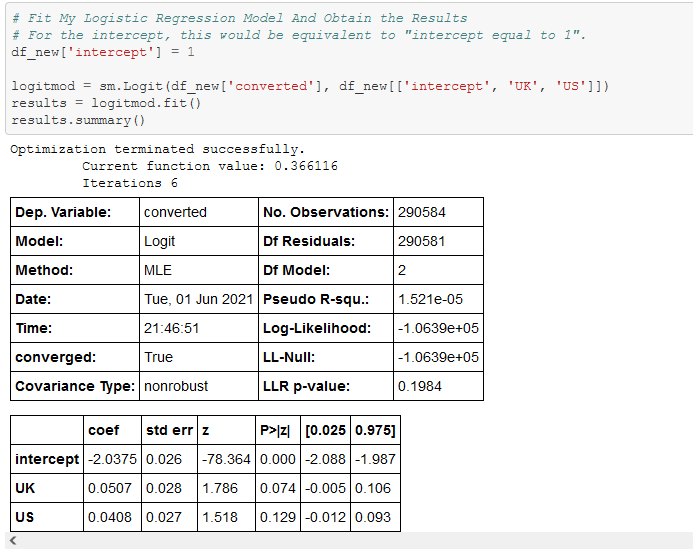Click the 'Df Model:' label cell
Viewport: 693px width, 552px height.
tap(326, 270)
